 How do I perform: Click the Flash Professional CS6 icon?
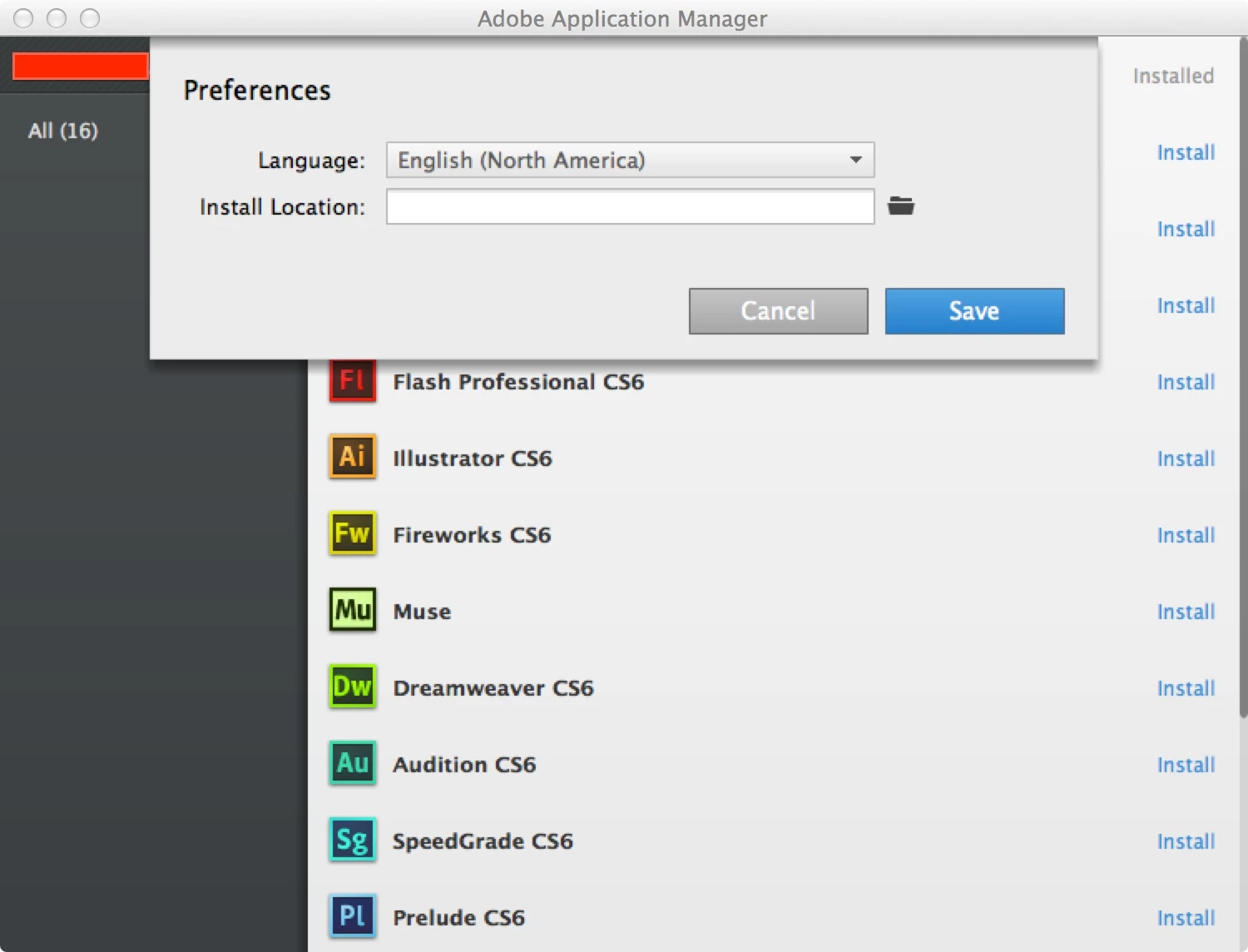[x=352, y=381]
